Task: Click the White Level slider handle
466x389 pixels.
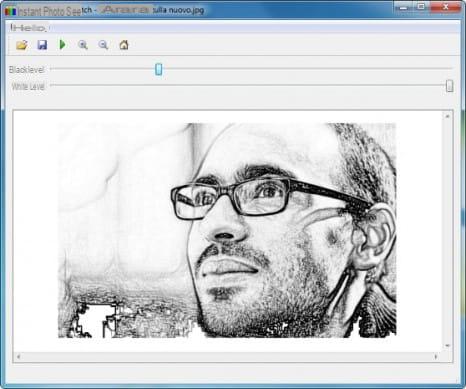Action: pyautogui.click(x=449, y=86)
